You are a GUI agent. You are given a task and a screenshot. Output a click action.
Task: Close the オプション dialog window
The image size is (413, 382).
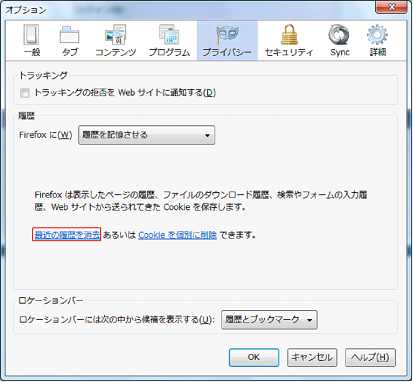392,7
